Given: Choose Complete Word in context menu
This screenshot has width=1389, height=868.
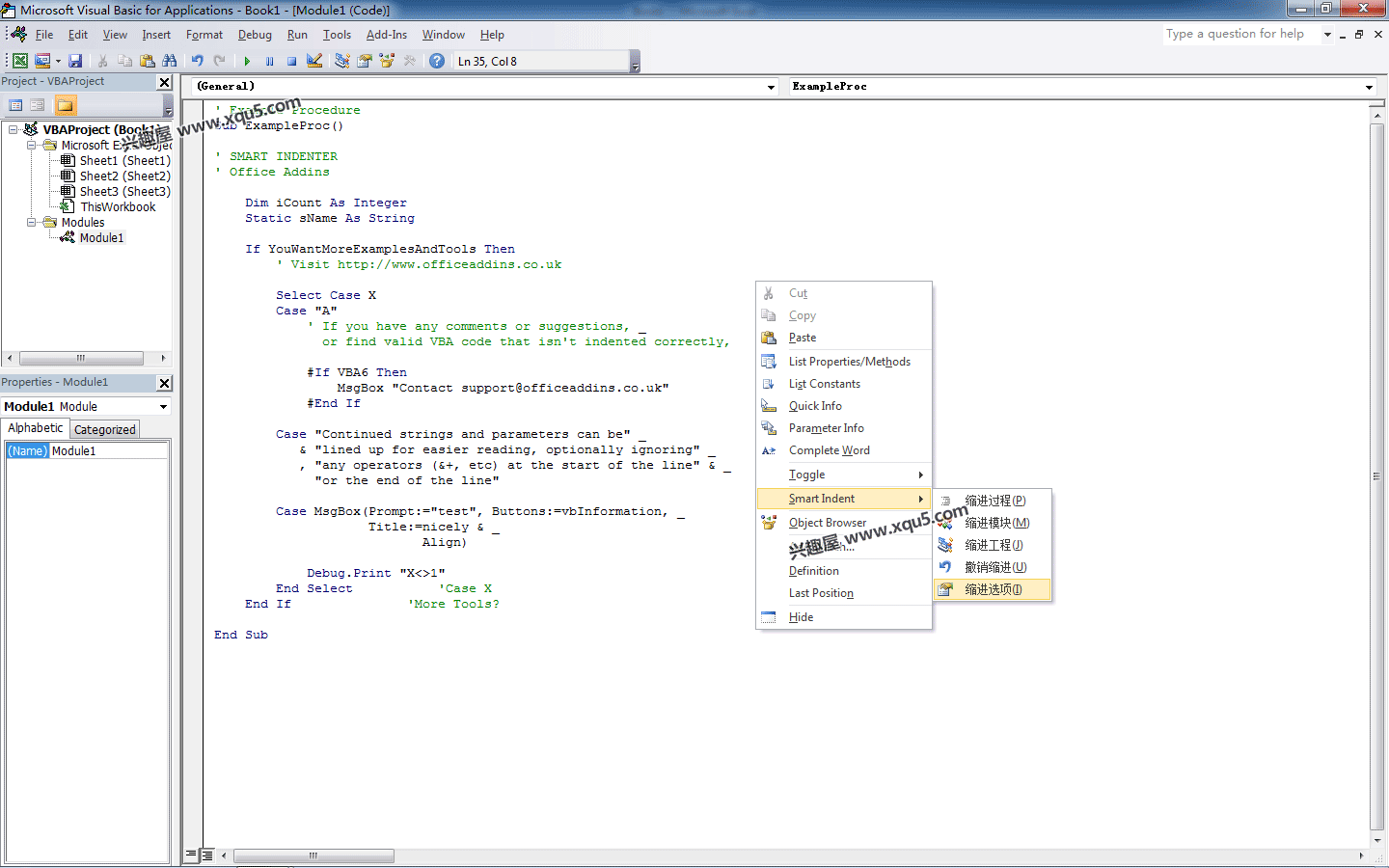Looking at the screenshot, I should [844, 450].
